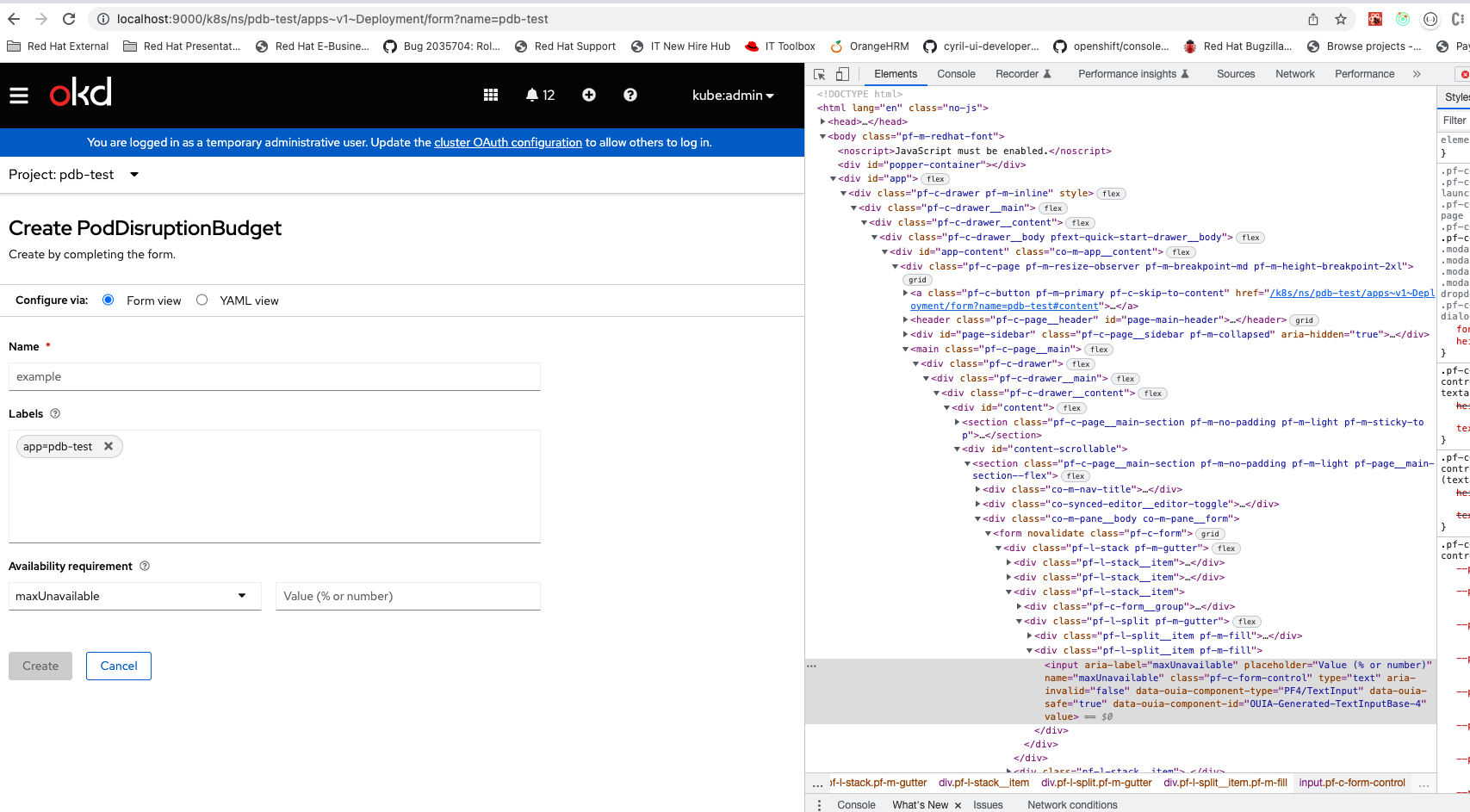Click the browser forward arrow
The height and width of the screenshot is (812, 1470).
click(x=41, y=19)
